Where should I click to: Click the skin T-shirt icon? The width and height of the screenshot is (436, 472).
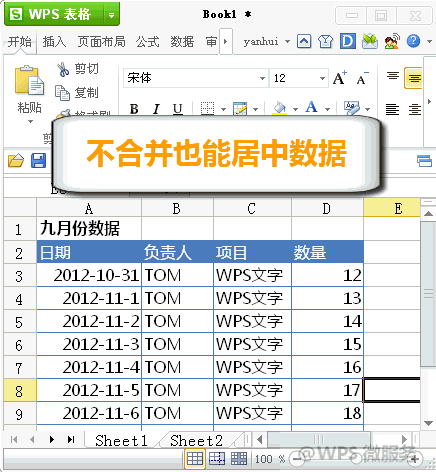pos(325,41)
